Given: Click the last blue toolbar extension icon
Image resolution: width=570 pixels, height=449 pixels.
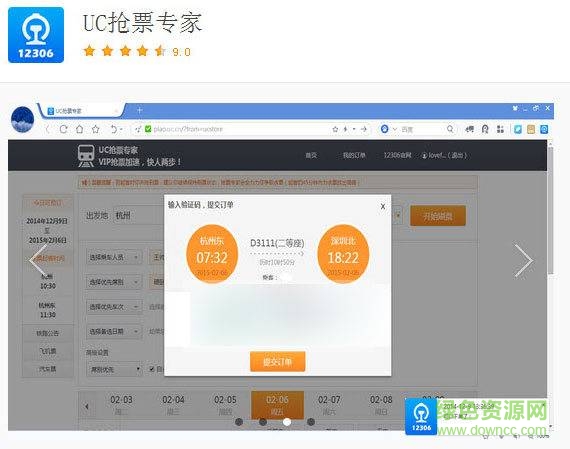Looking at the screenshot, I should coord(544,129).
